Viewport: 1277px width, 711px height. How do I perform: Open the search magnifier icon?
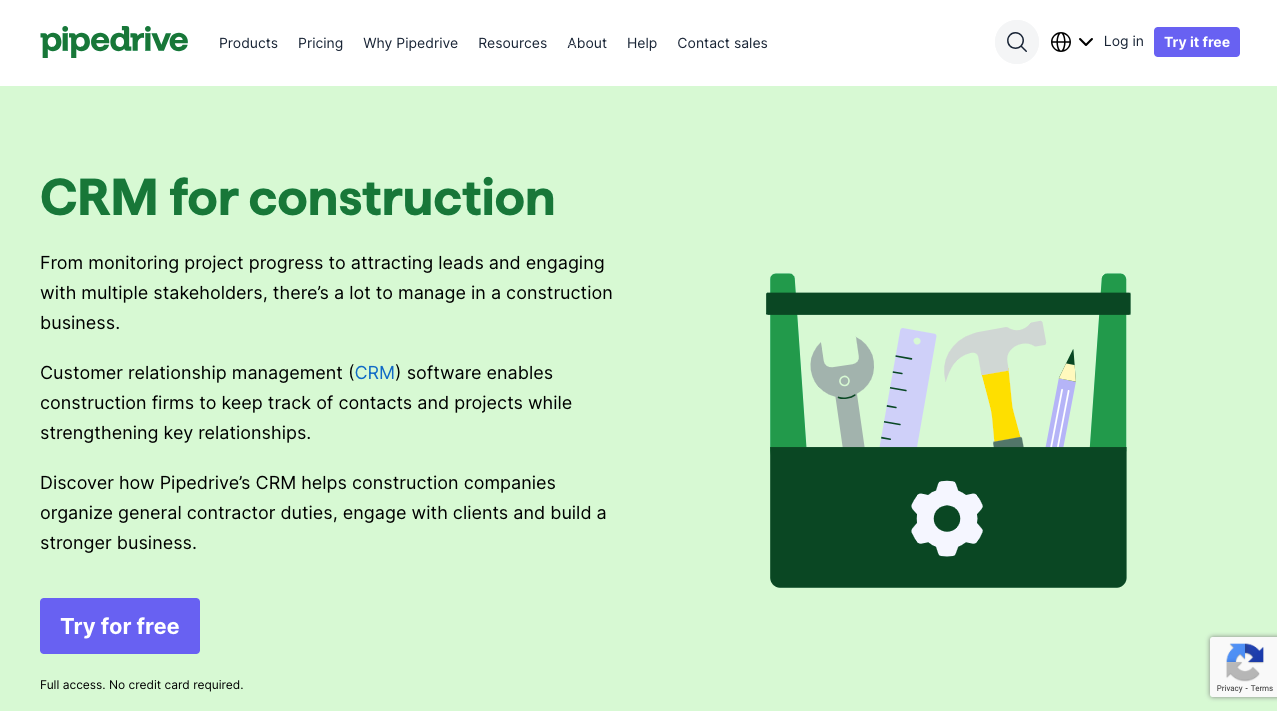(1017, 42)
